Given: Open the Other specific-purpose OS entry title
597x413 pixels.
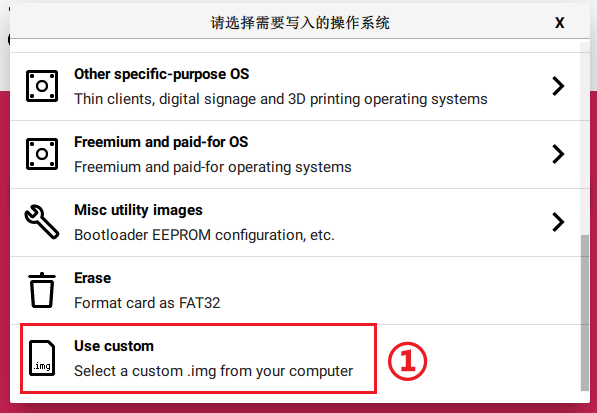Looking at the screenshot, I should point(161,74).
